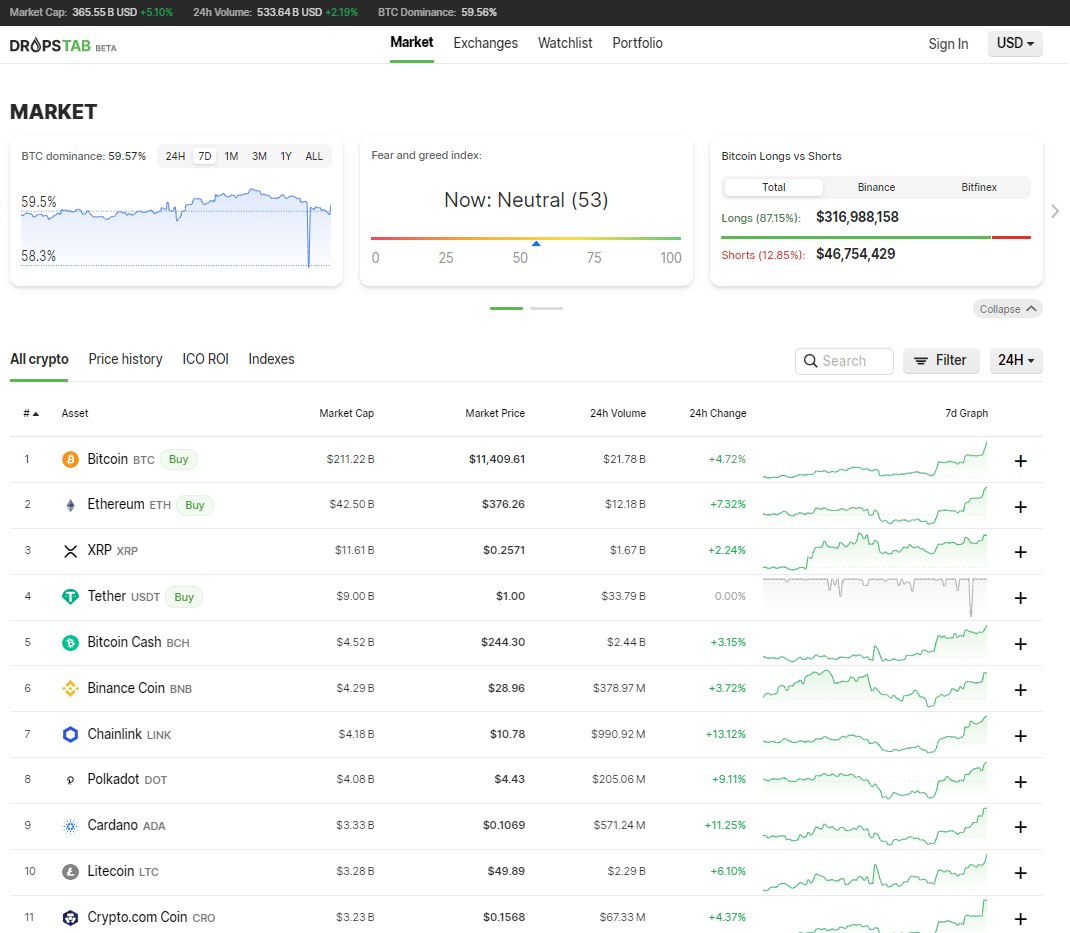This screenshot has height=933, width=1070.
Task: Set BTC dominance chart to 1Y
Action: point(286,156)
